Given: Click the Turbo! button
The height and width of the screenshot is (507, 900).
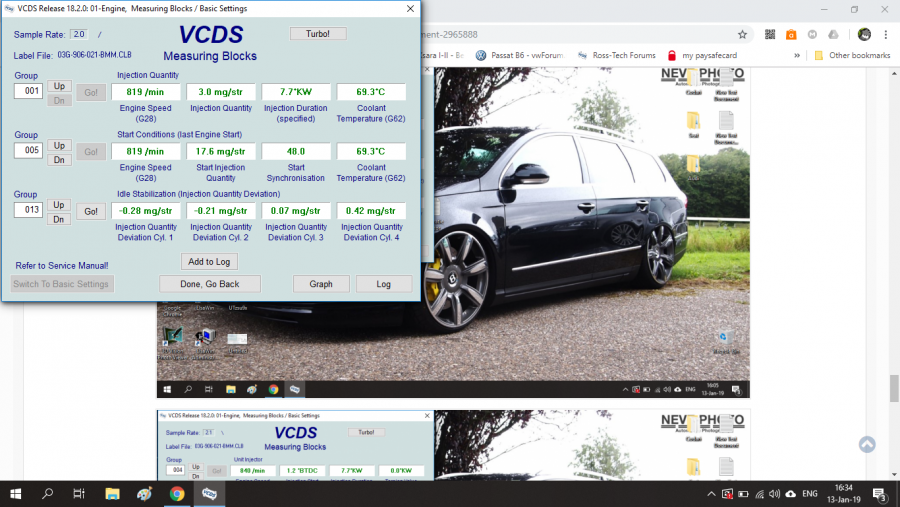Looking at the screenshot, I should tap(317, 34).
